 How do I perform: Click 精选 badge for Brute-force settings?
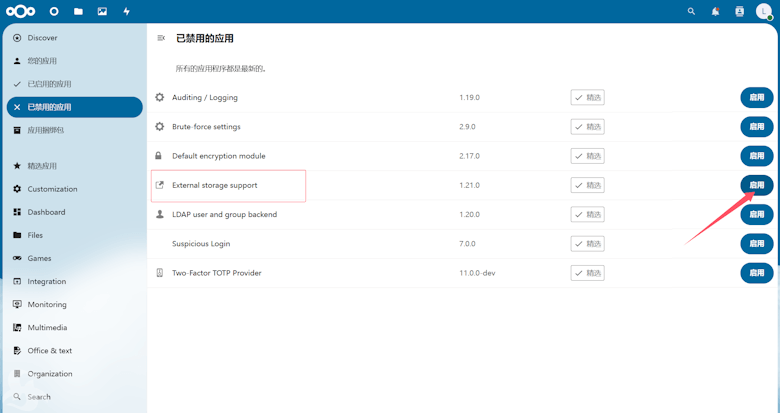587,127
